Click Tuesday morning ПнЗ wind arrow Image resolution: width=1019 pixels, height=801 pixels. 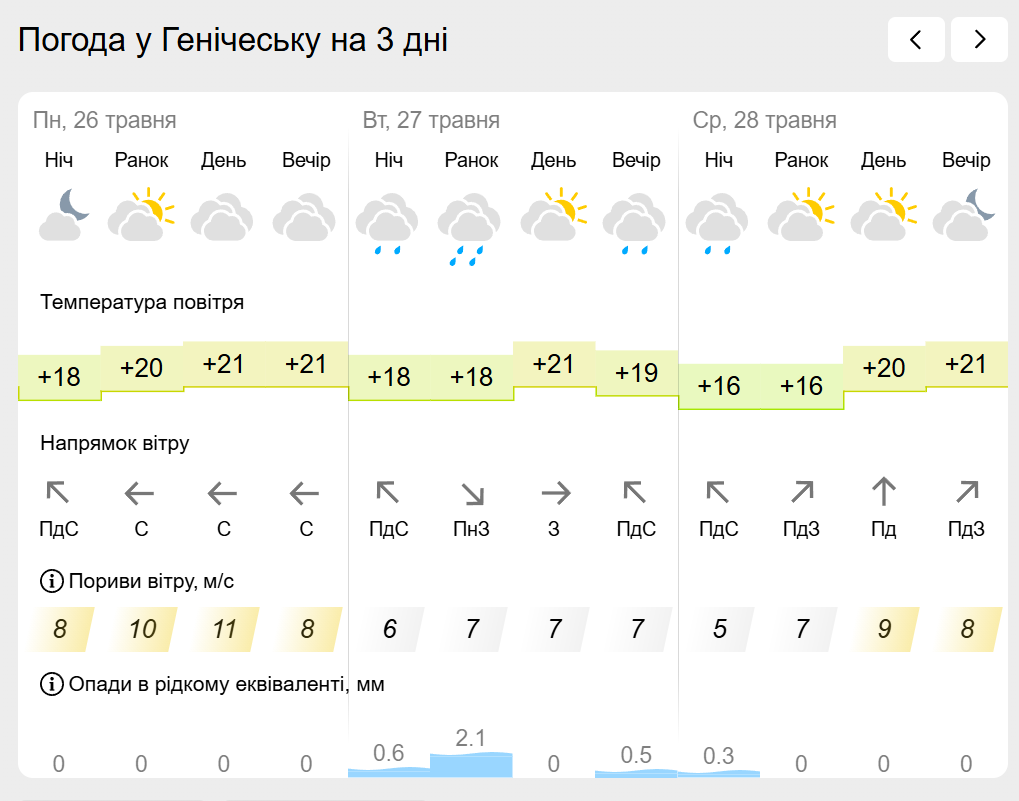coord(472,494)
